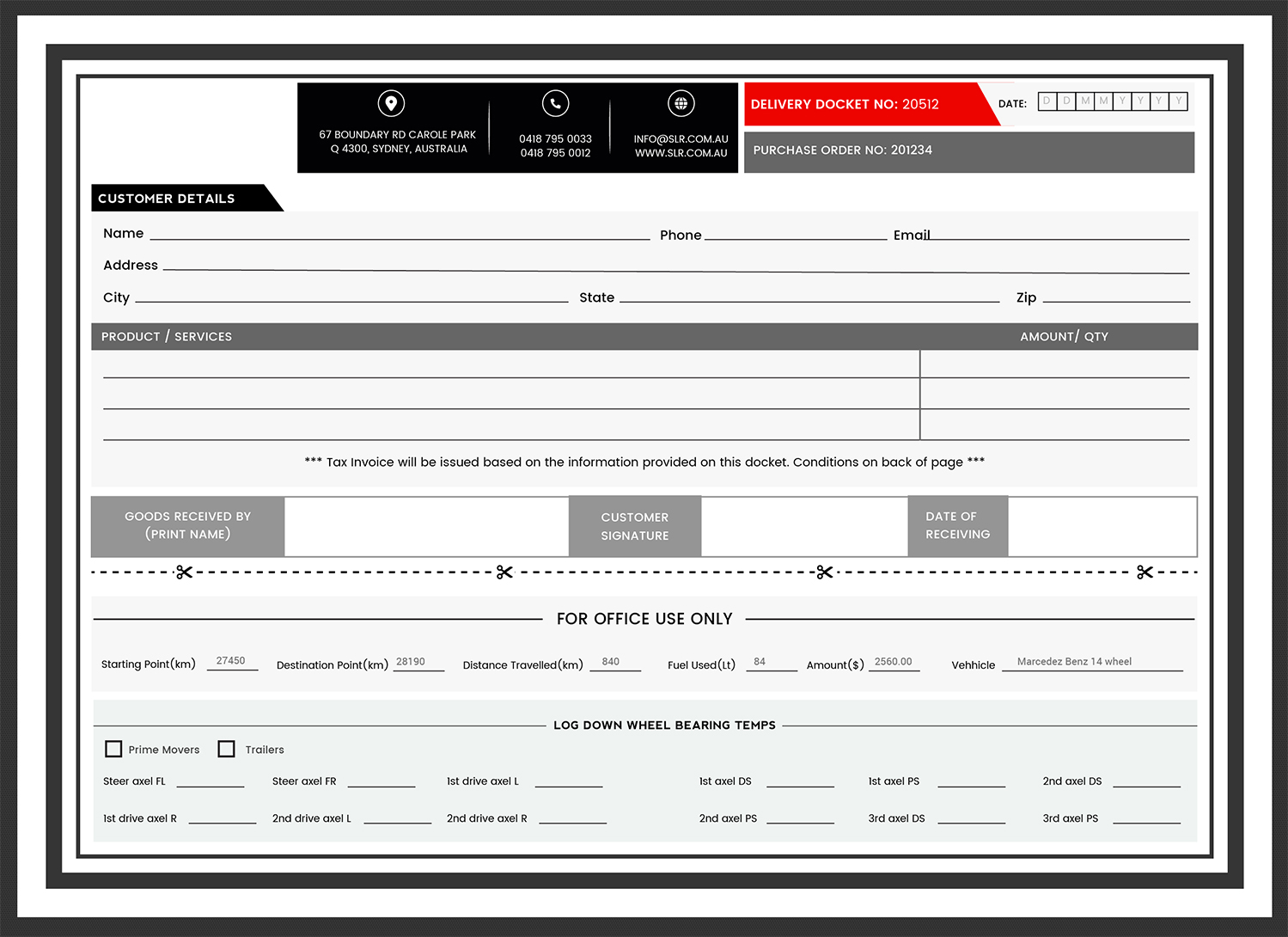Click the Date of Receiving blank box
This screenshot has width=1288, height=937.
click(1102, 526)
